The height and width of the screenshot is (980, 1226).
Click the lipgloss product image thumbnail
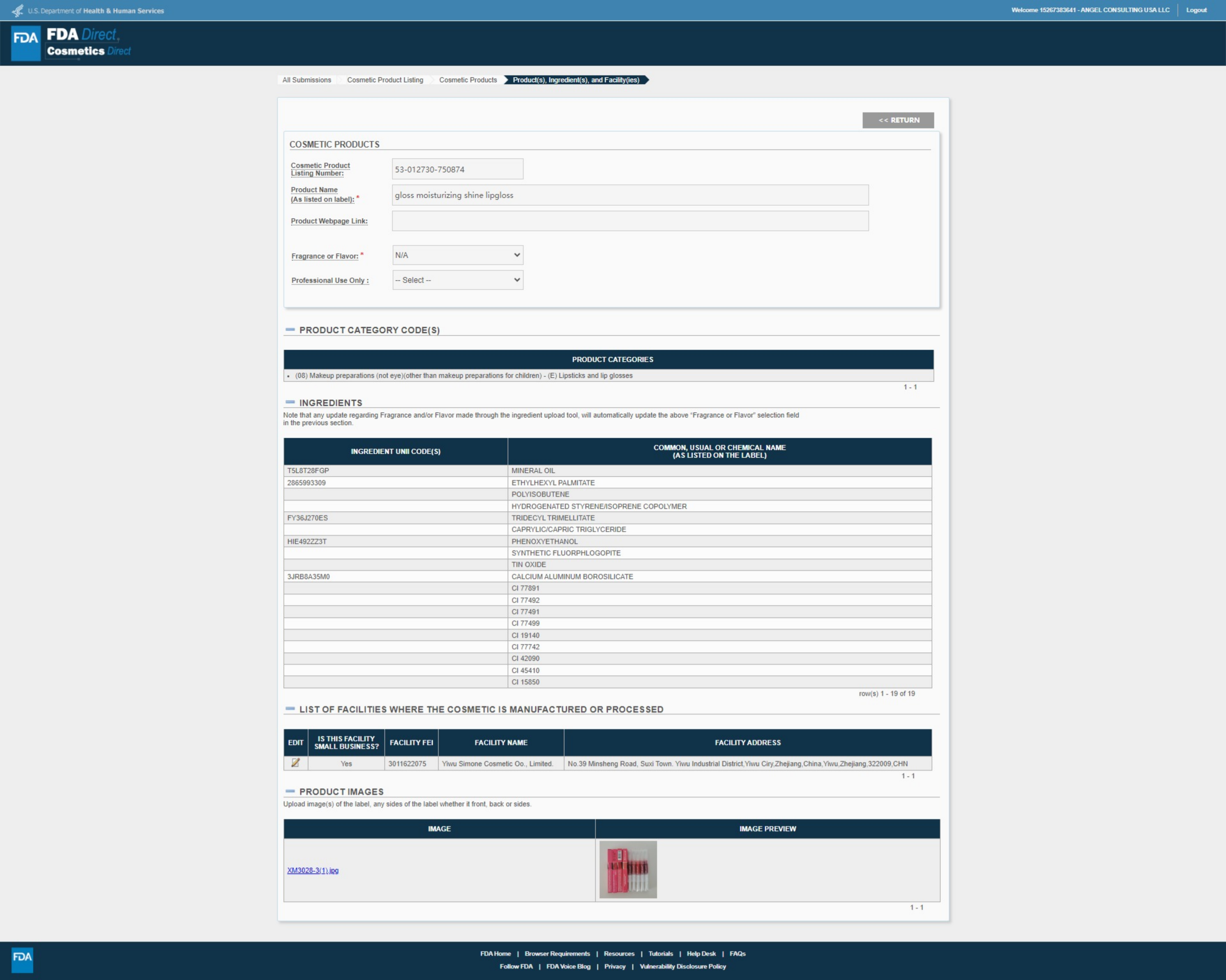click(x=628, y=870)
